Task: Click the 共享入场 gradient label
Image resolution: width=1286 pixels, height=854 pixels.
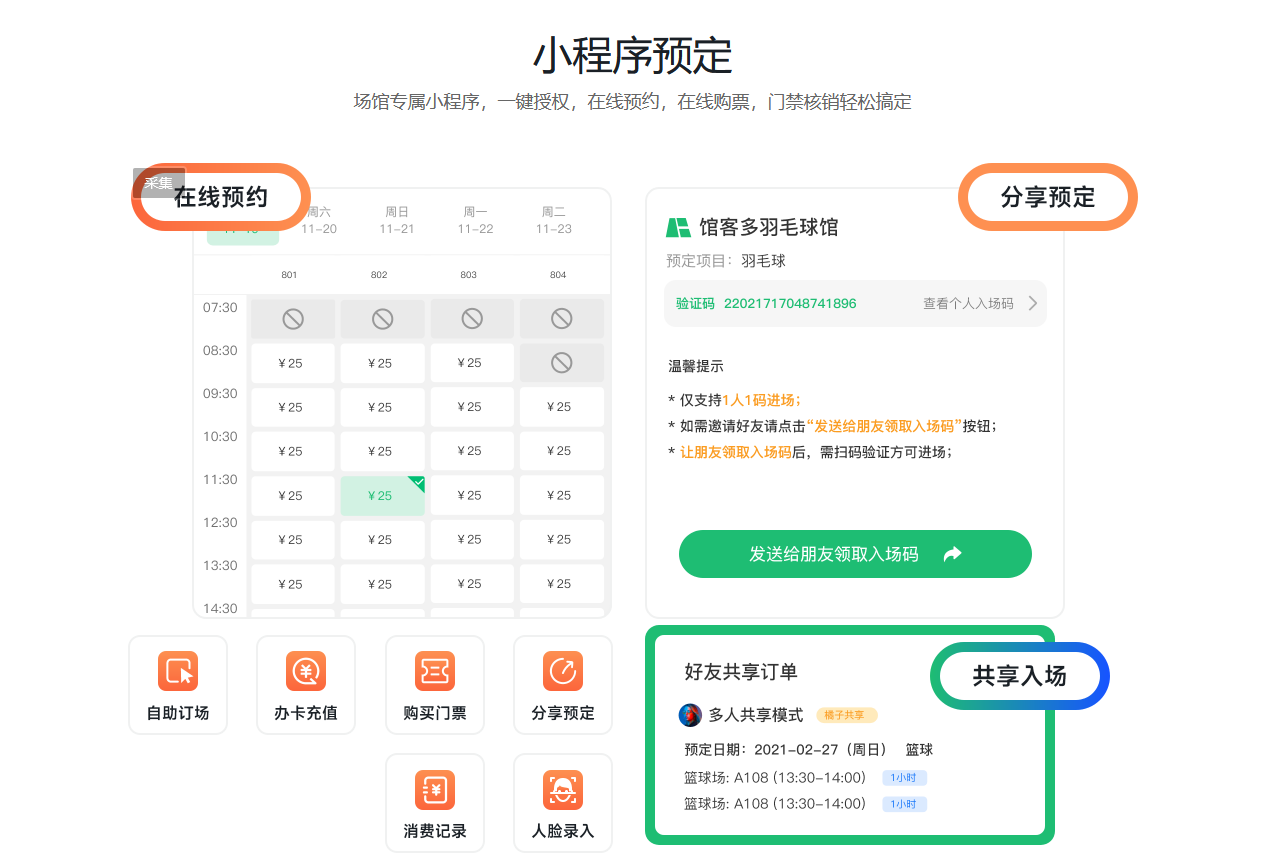Action: tap(1019, 676)
